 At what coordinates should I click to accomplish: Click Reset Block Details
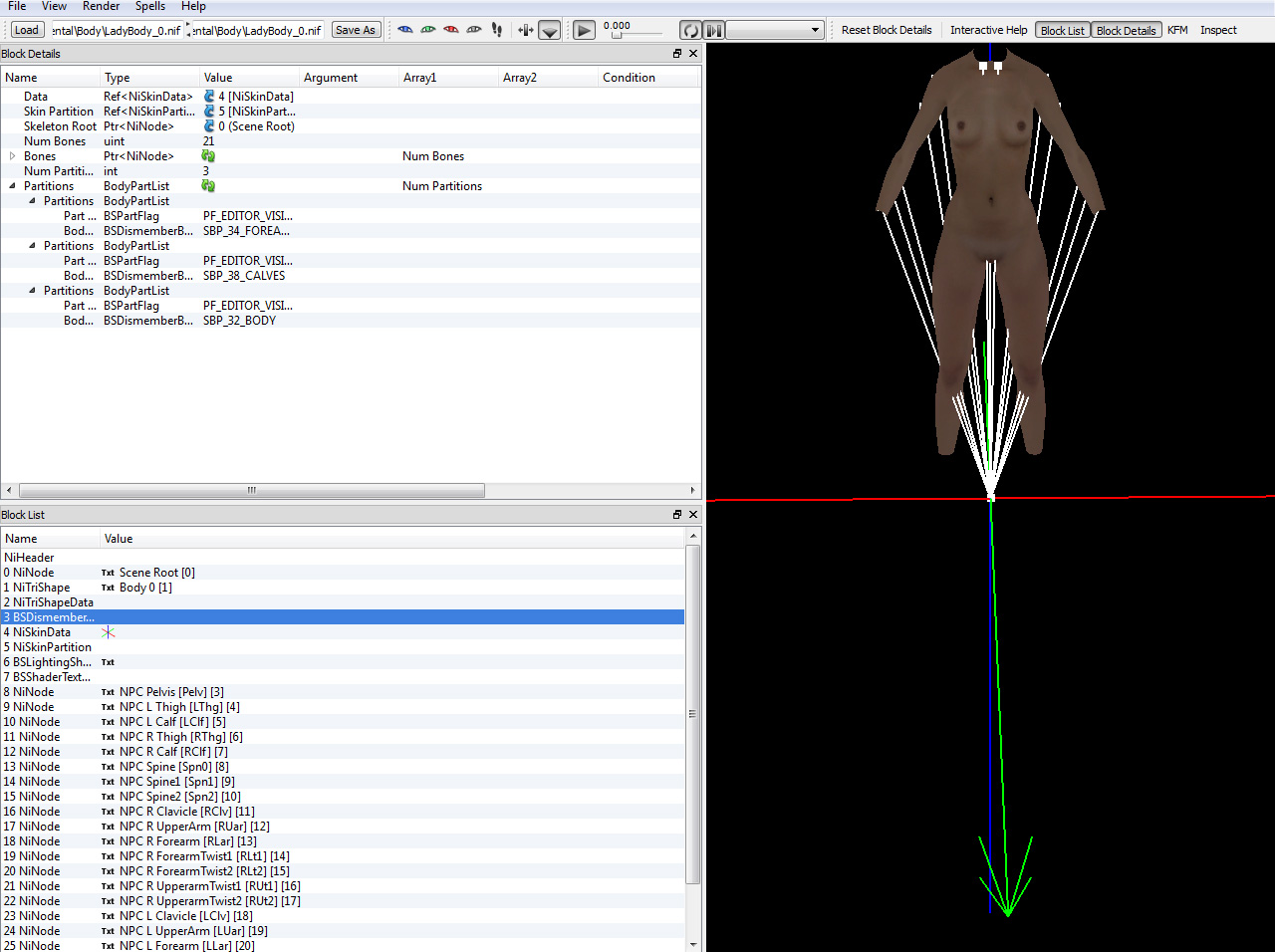887,30
